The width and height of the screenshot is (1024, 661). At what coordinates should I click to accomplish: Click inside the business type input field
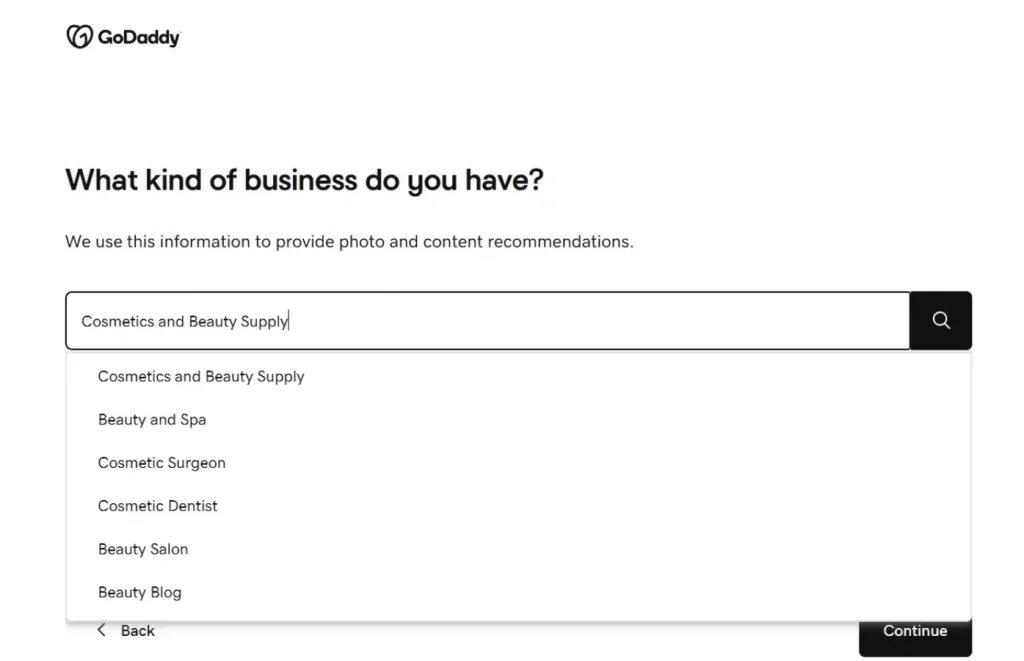tap(450, 320)
